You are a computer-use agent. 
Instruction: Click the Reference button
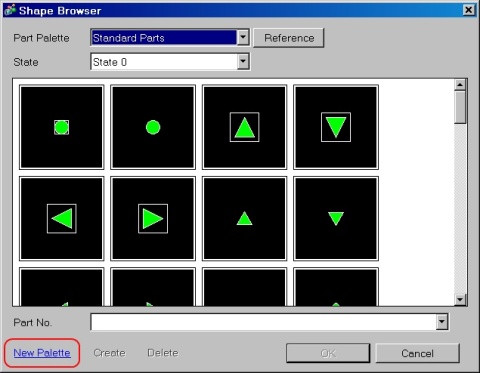tap(289, 38)
